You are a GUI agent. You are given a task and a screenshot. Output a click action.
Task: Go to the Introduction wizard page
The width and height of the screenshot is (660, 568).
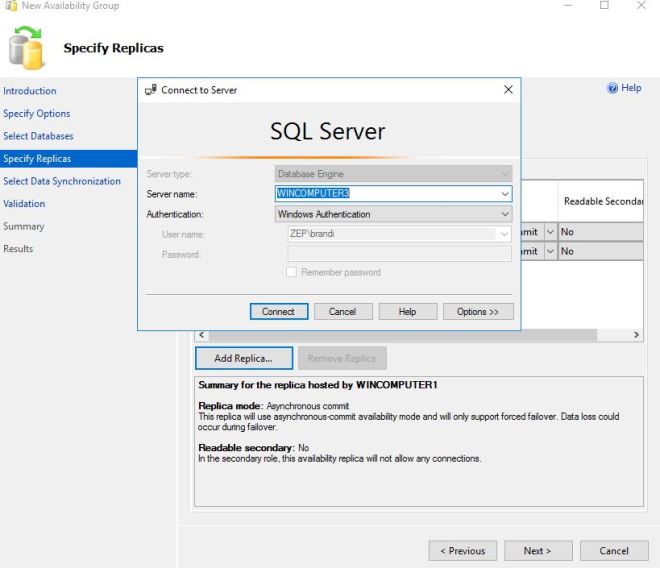(x=30, y=91)
